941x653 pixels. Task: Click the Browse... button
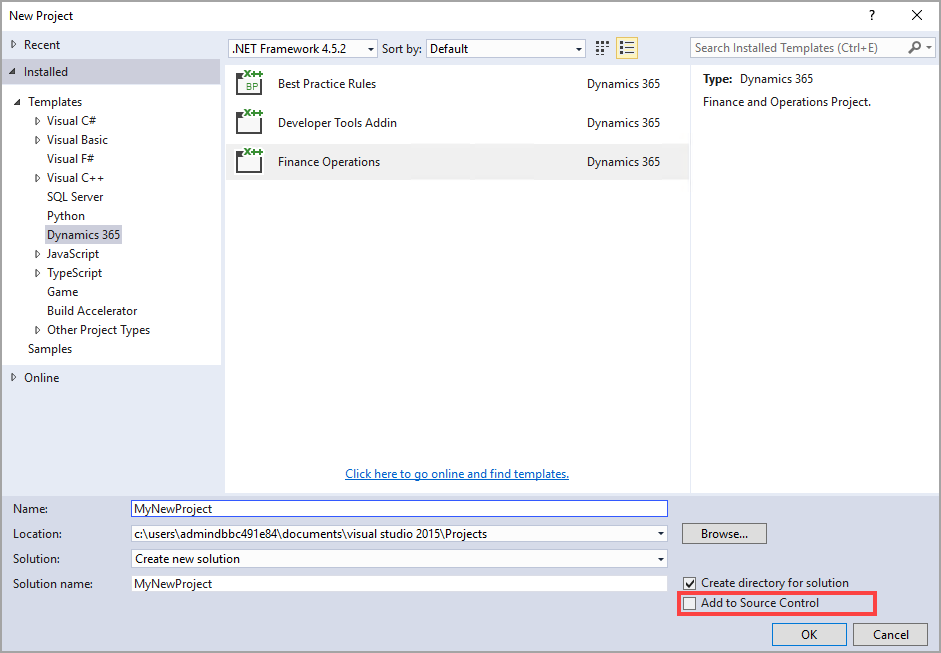coord(724,534)
